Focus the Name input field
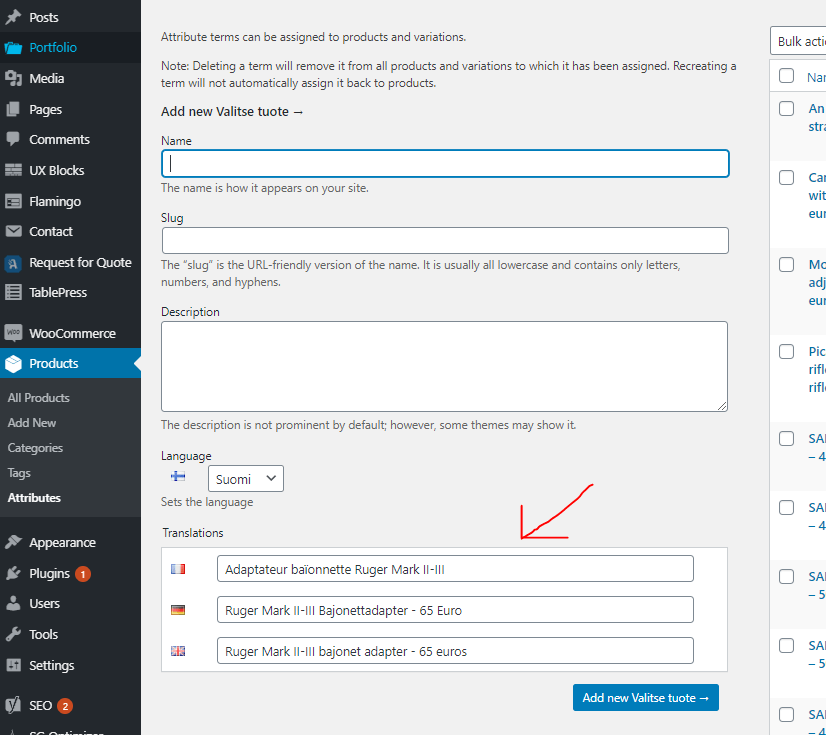 tap(445, 164)
